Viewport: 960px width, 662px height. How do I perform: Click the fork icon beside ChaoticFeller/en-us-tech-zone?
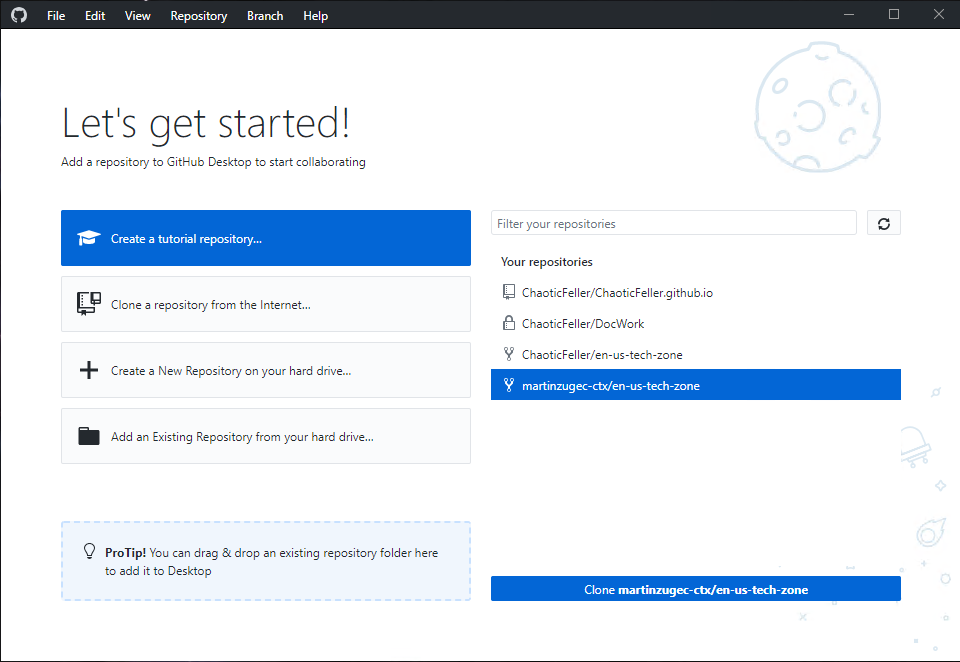point(507,354)
